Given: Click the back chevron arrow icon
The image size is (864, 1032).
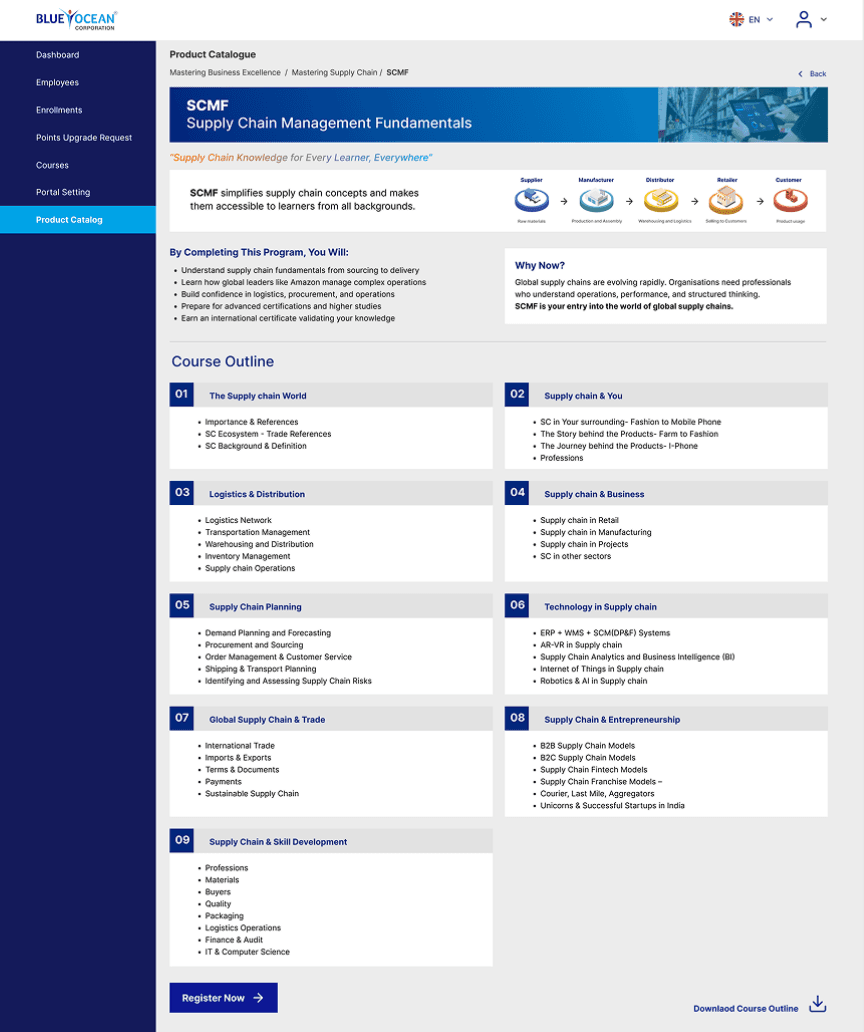Looking at the screenshot, I should coord(800,74).
